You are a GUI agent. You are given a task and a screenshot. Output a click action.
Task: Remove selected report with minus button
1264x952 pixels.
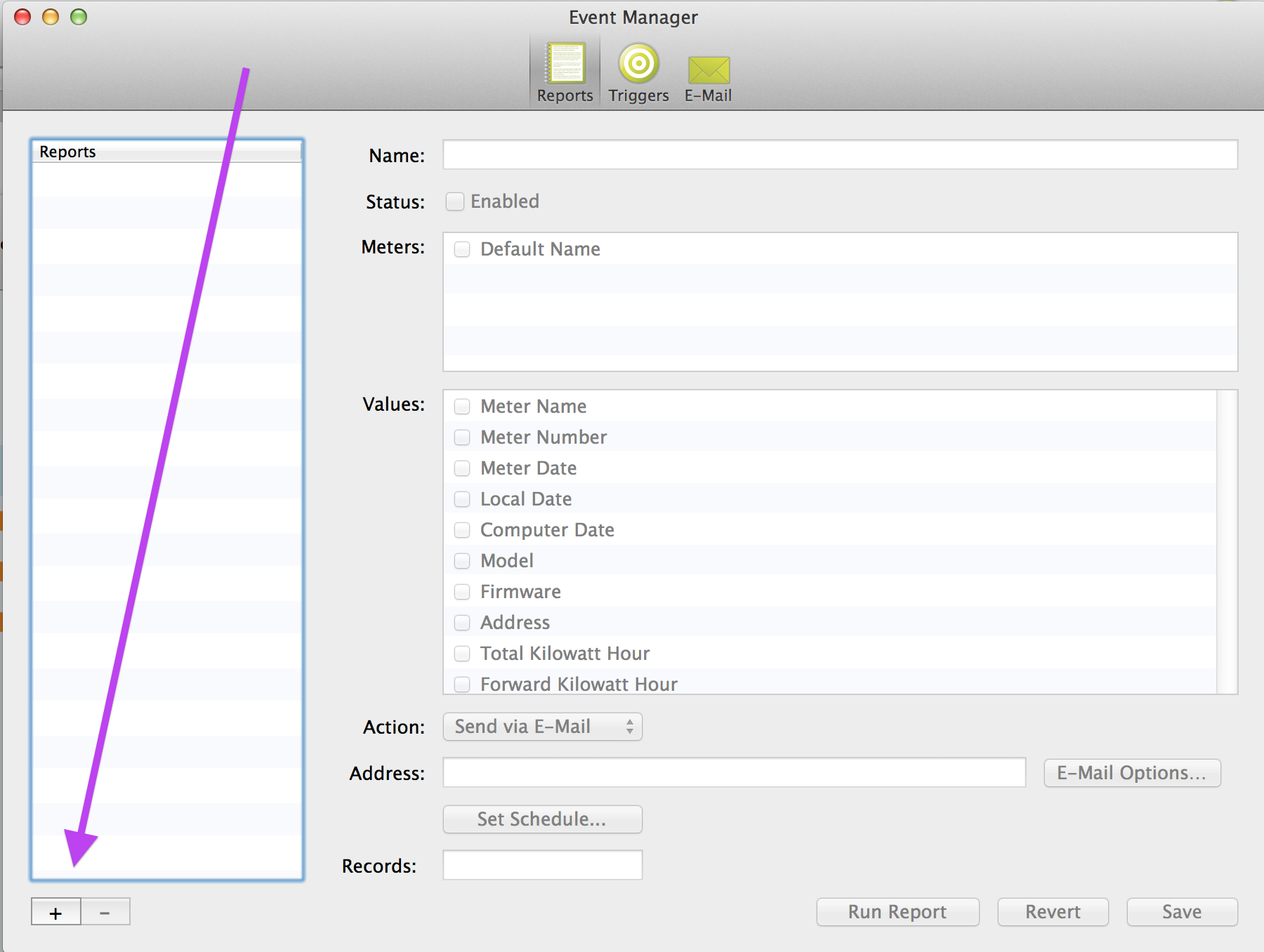[105, 911]
